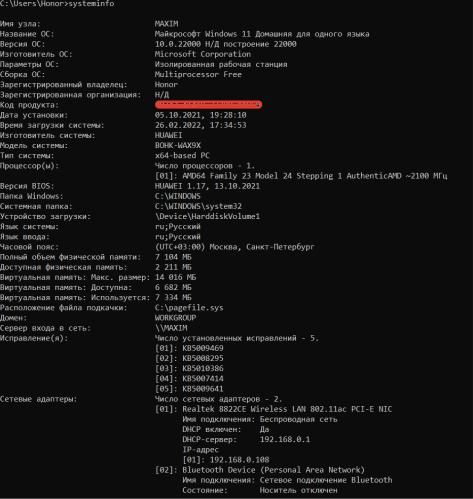Click the WORKGROUP domain value
Image resolution: width=473 pixels, height=499 pixels.
pyautogui.click(x=175, y=318)
